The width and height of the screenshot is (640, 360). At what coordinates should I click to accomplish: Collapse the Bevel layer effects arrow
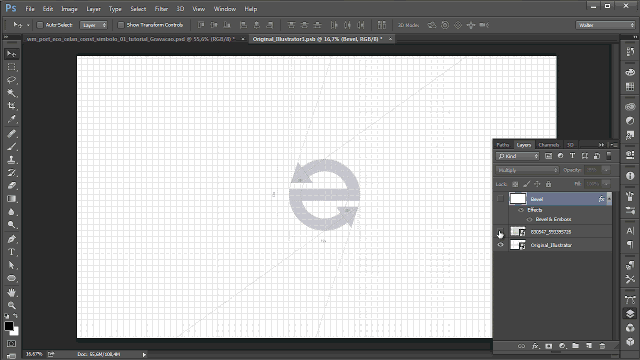pyautogui.click(x=609, y=199)
